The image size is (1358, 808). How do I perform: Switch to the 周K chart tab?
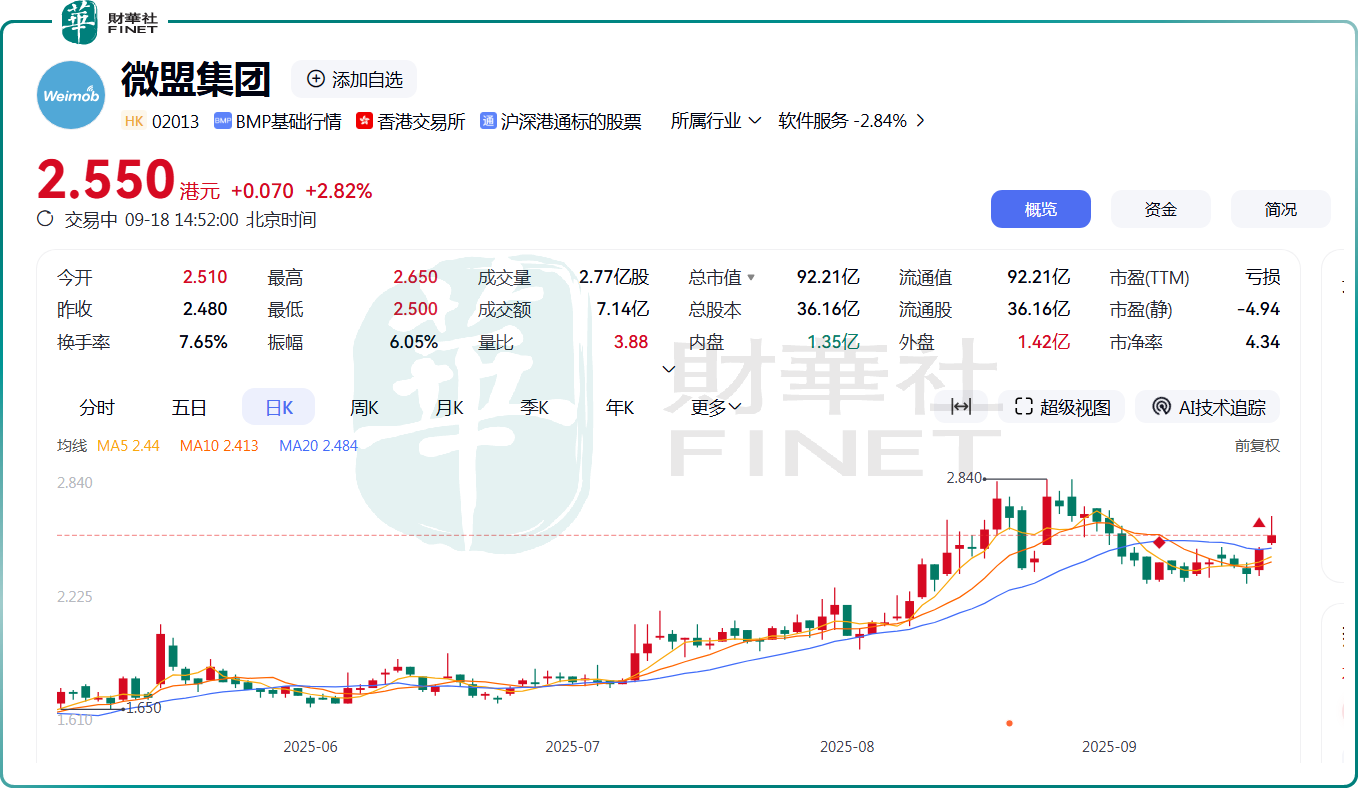[364, 407]
